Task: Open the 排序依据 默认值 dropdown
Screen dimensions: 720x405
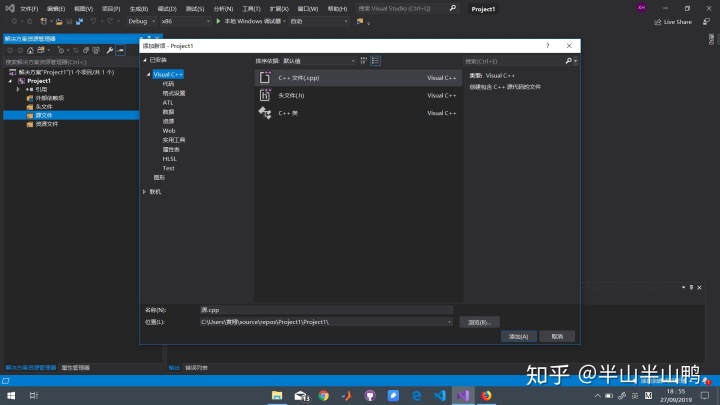Action: [319, 61]
